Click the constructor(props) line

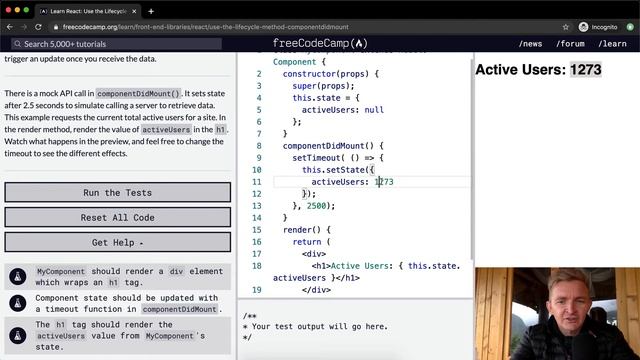(x=331, y=74)
